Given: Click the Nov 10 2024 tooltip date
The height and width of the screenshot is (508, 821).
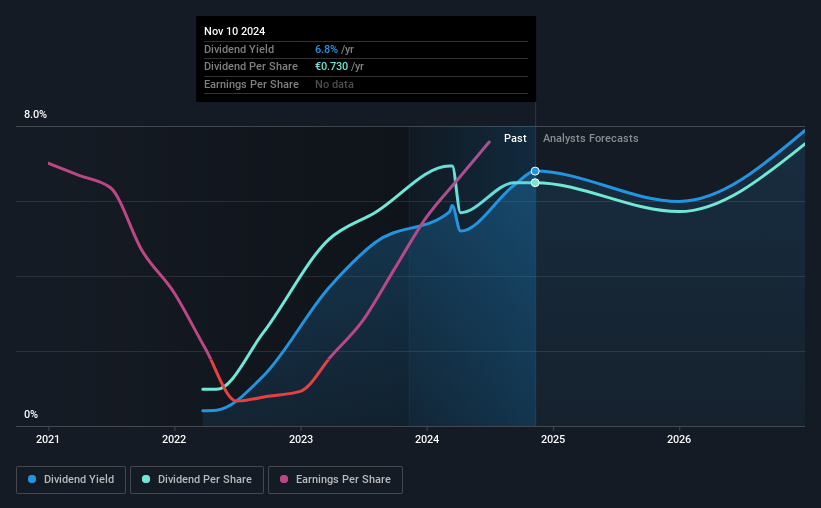Looking at the screenshot, I should tap(235, 31).
